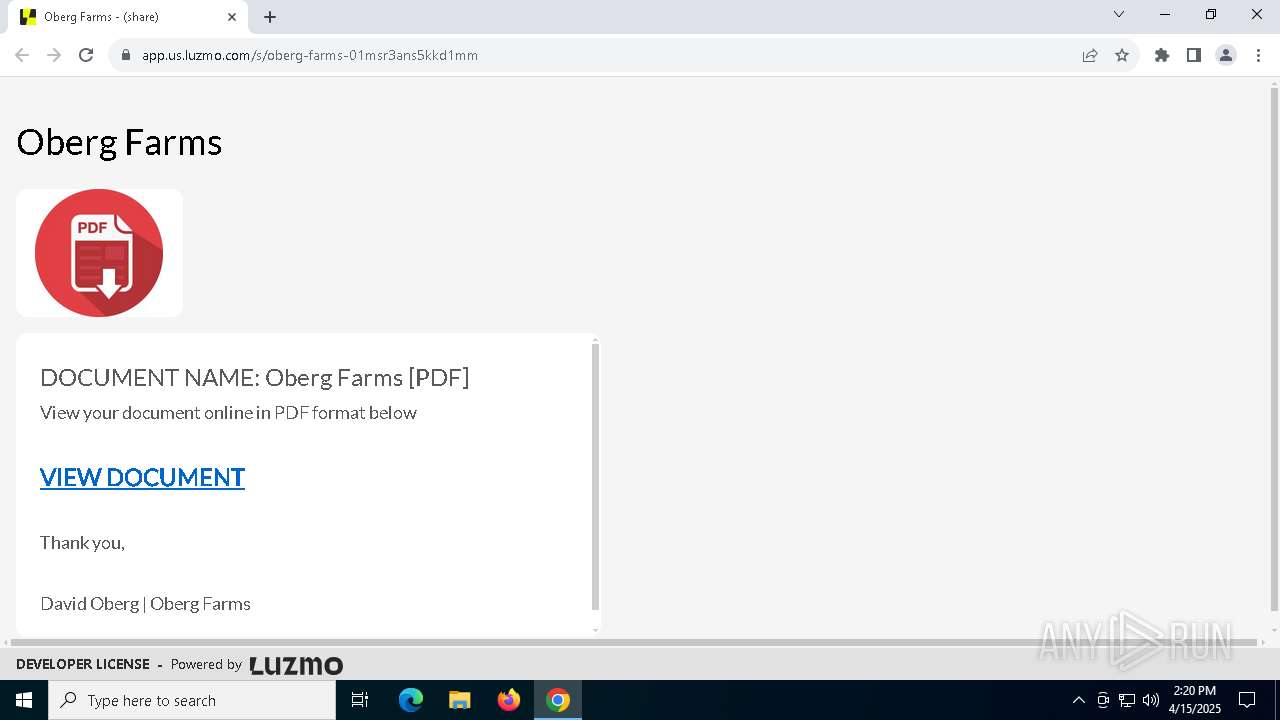Viewport: 1280px width, 720px height.
Task: Toggle Chrome side panel icon
Action: click(1194, 55)
